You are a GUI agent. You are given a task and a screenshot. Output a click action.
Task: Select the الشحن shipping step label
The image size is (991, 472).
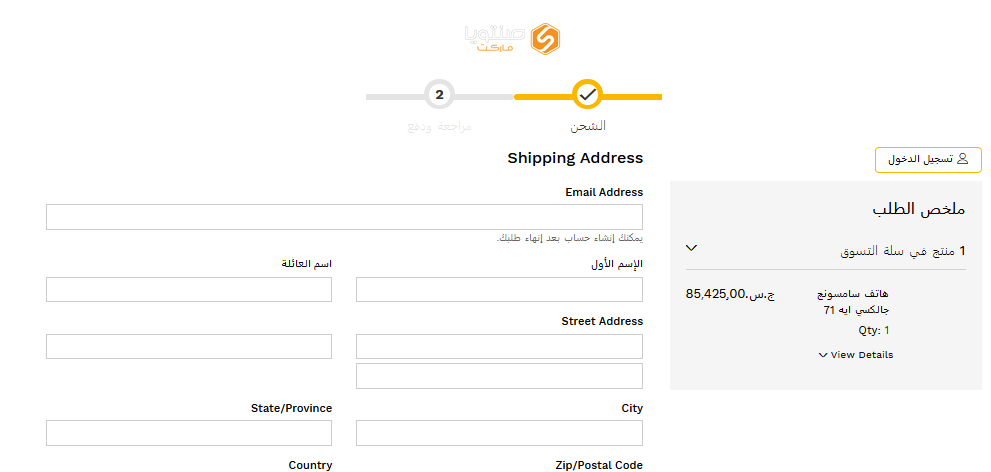588,126
